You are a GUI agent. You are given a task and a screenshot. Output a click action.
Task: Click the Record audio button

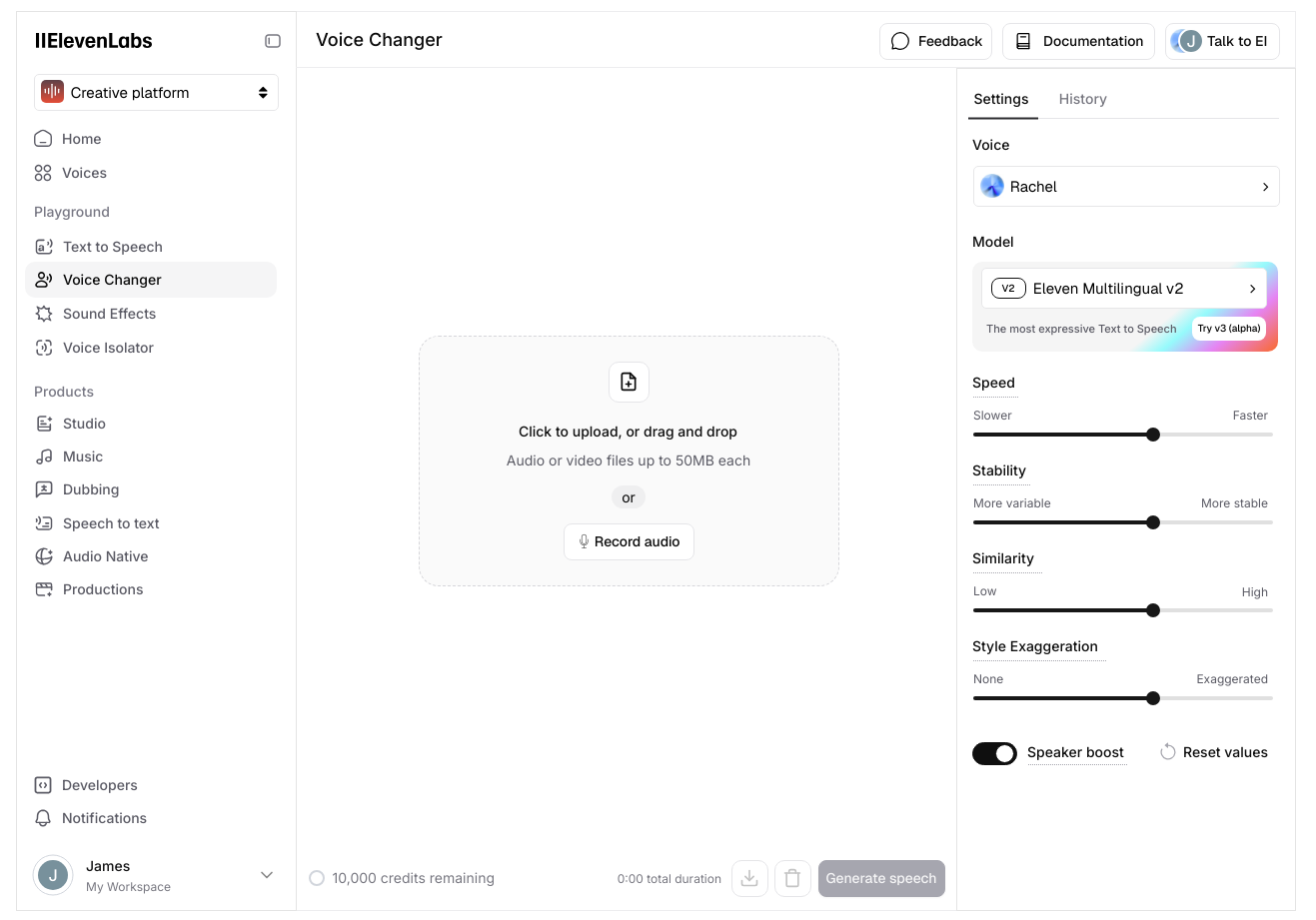(629, 541)
